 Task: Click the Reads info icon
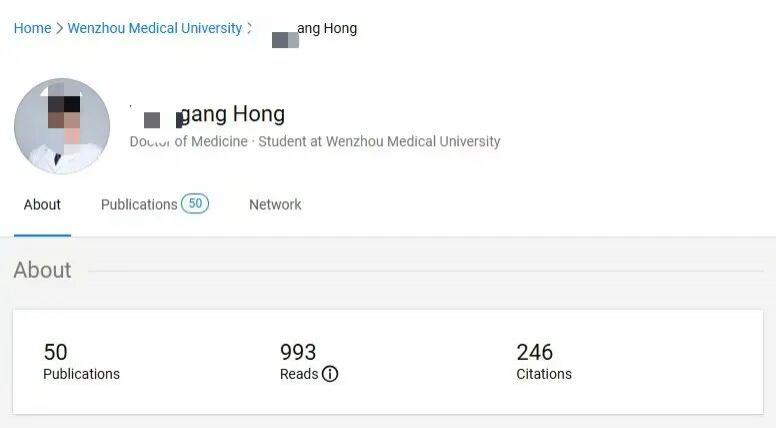[330, 374]
